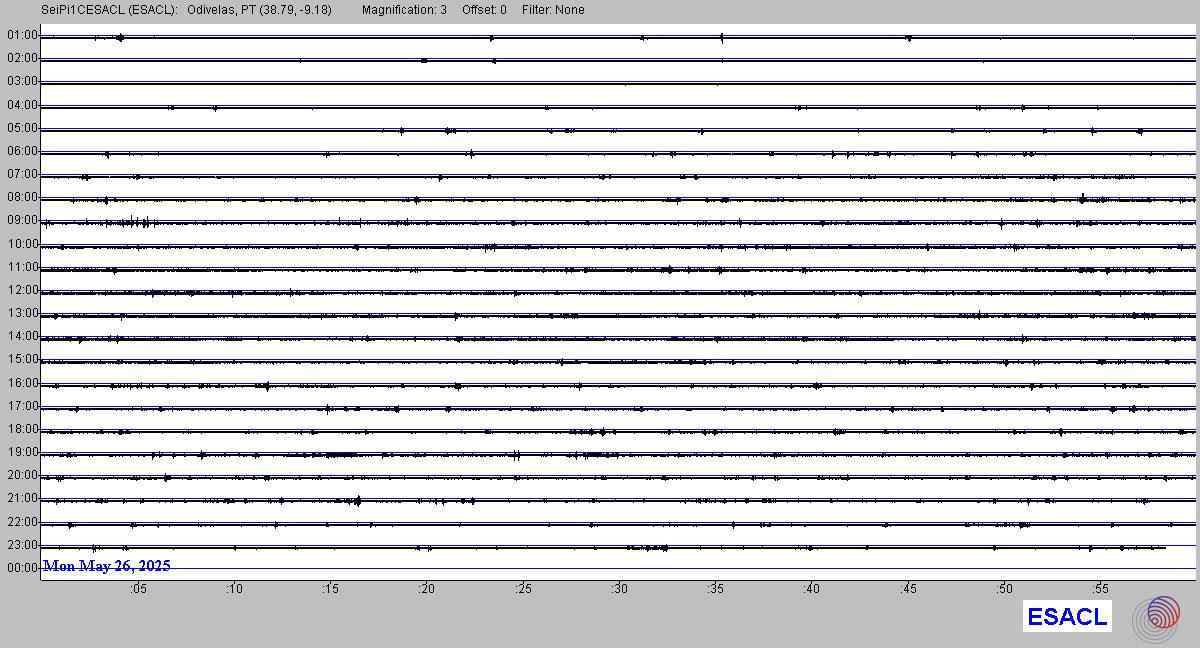Click the "Mon May 26, 2025" date label
This screenshot has height=648, width=1200.
click(107, 566)
